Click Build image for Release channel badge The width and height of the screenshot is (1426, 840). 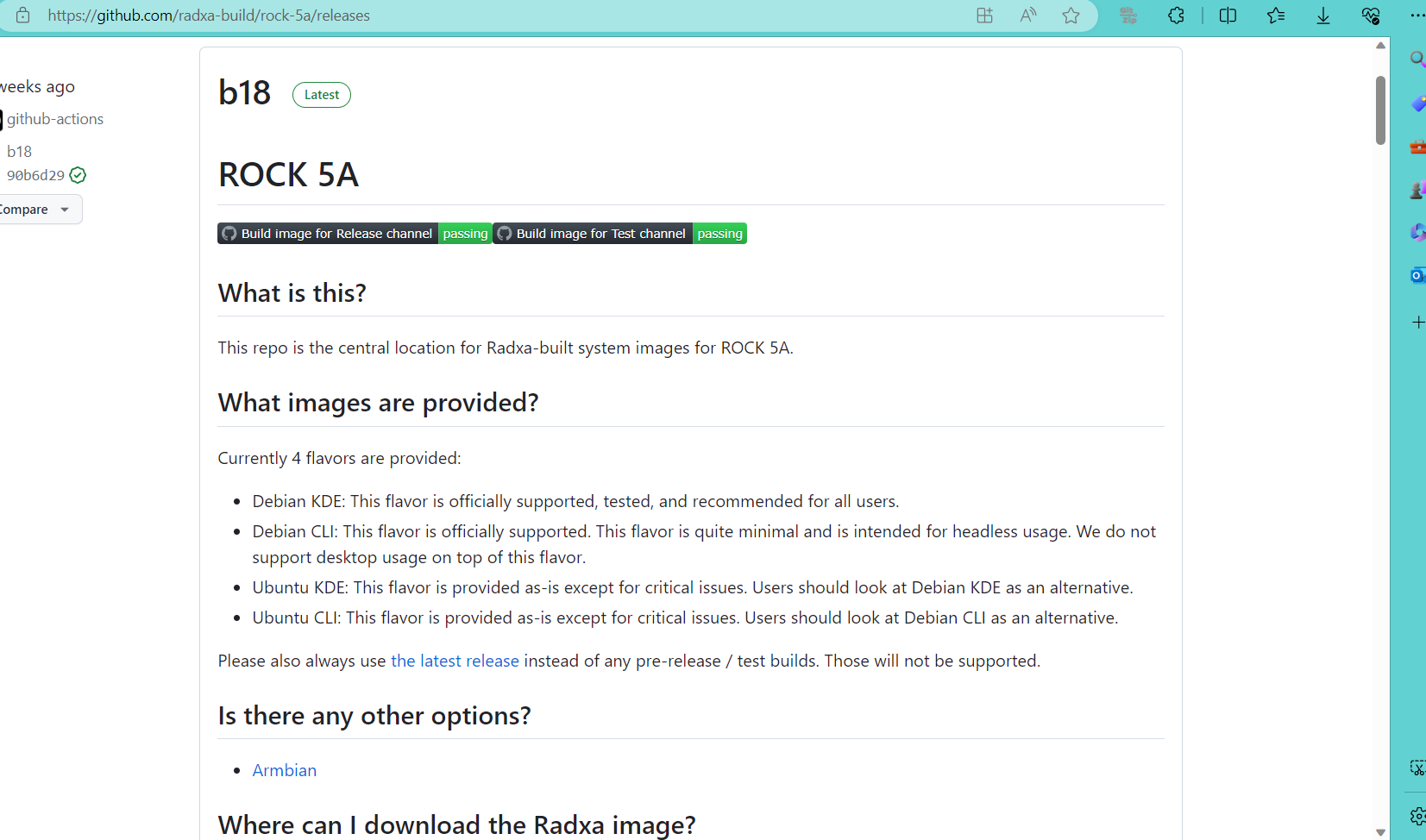(355, 234)
